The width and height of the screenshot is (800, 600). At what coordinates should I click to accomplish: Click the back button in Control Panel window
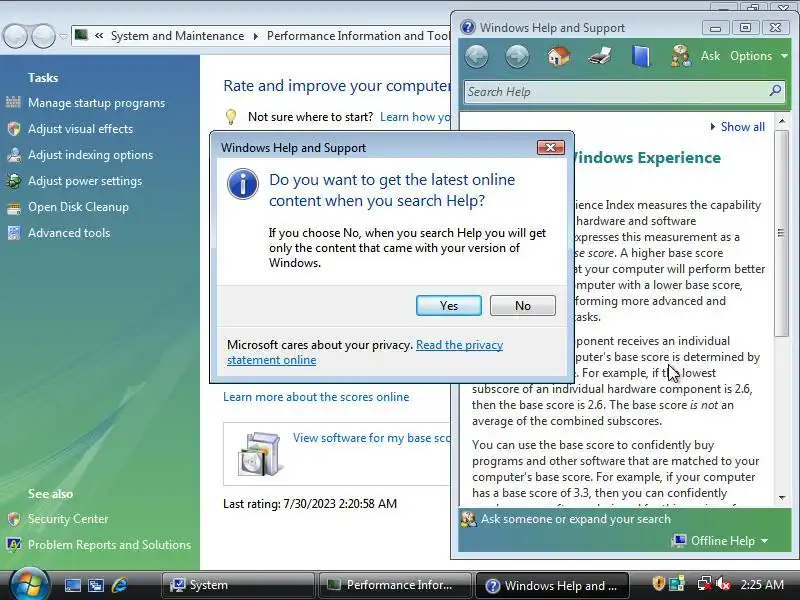[x=15, y=36]
